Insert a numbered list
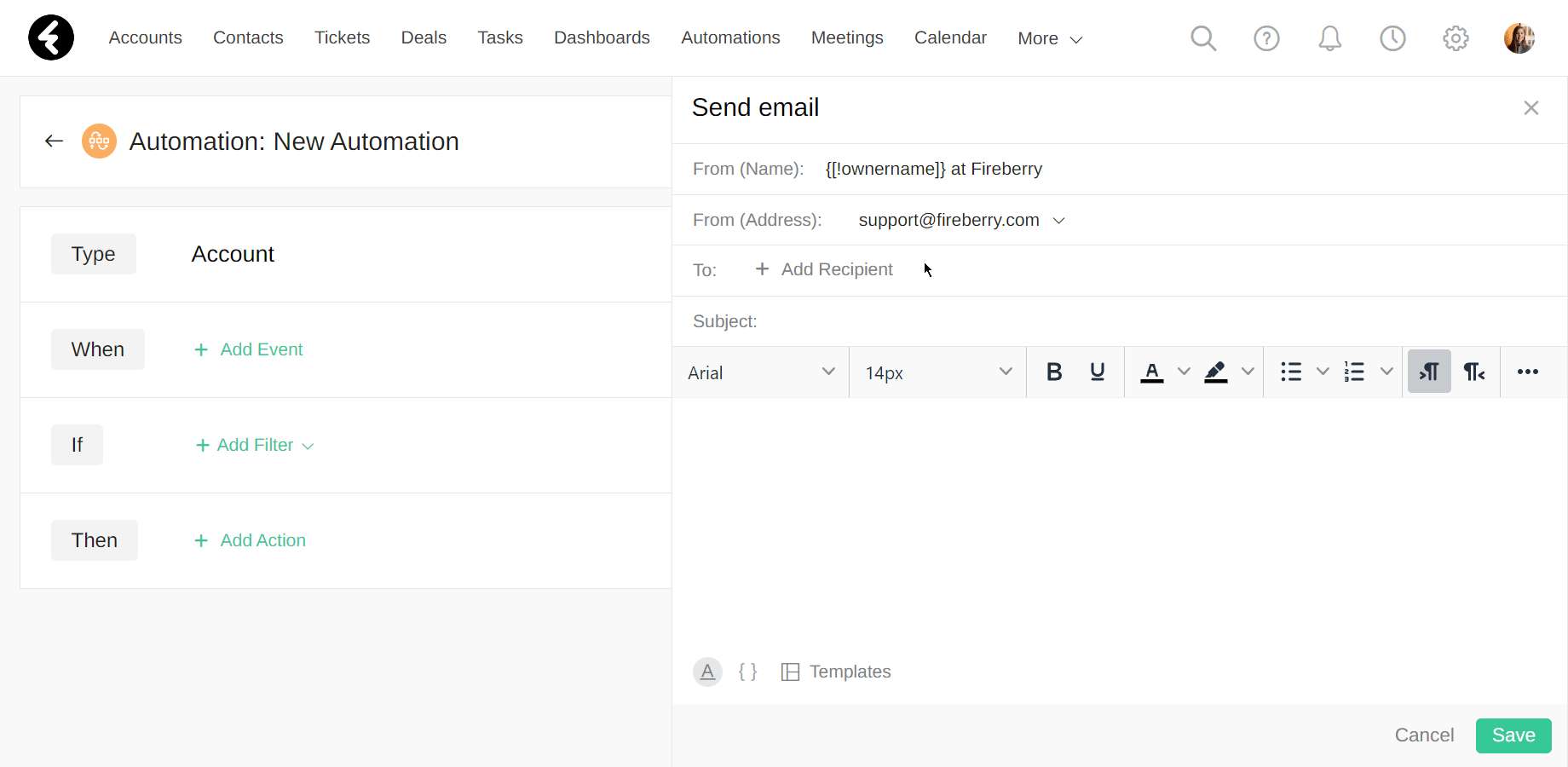This screenshot has height=767, width=1568. (x=1354, y=372)
